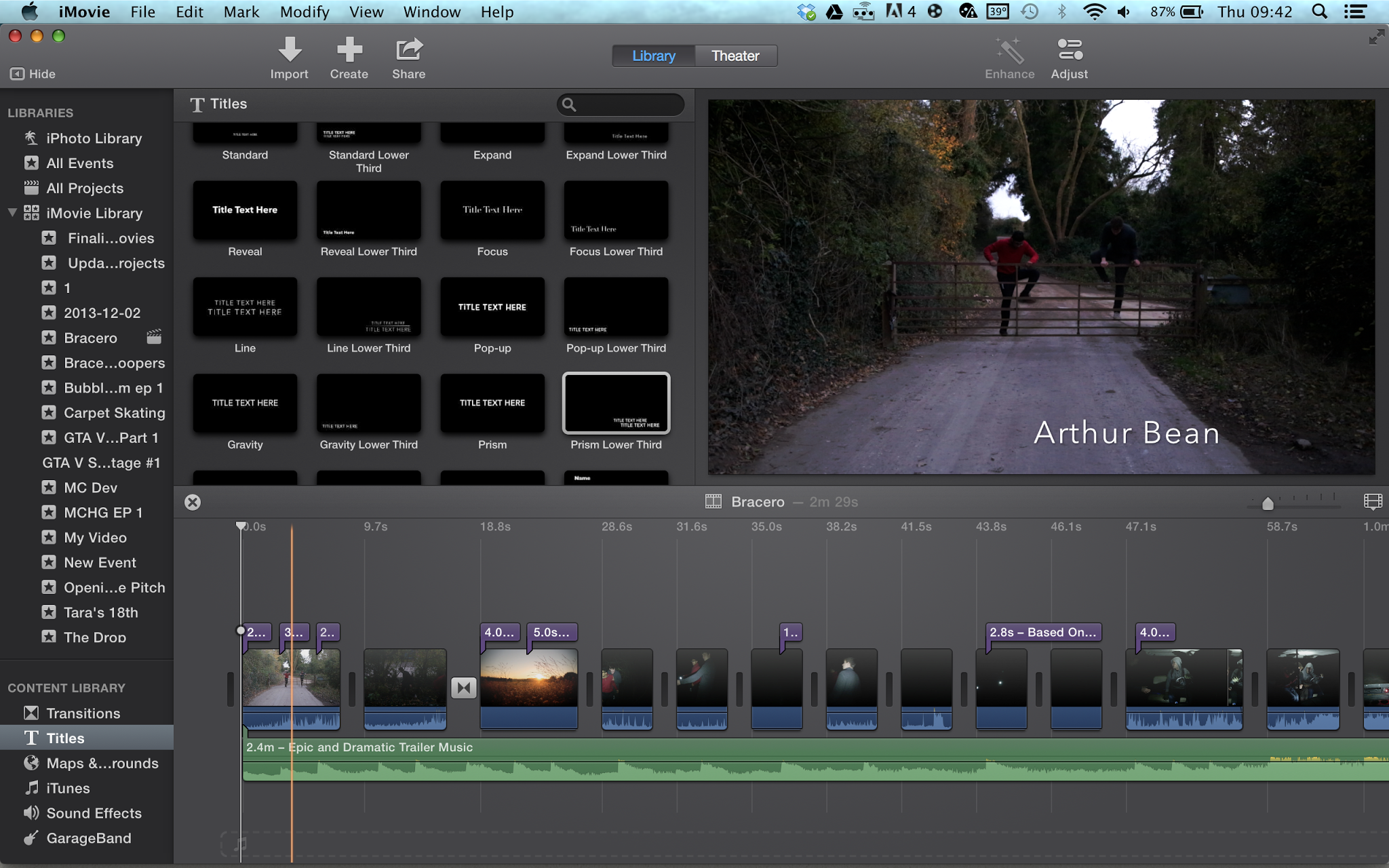1389x868 pixels.
Task: Open the volume control in menu bar
Action: coord(1124,12)
